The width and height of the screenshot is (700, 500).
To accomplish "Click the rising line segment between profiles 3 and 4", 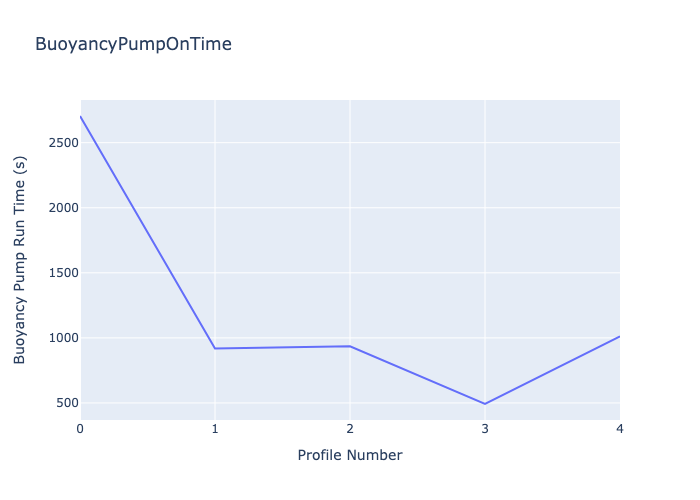I will pos(552,370).
